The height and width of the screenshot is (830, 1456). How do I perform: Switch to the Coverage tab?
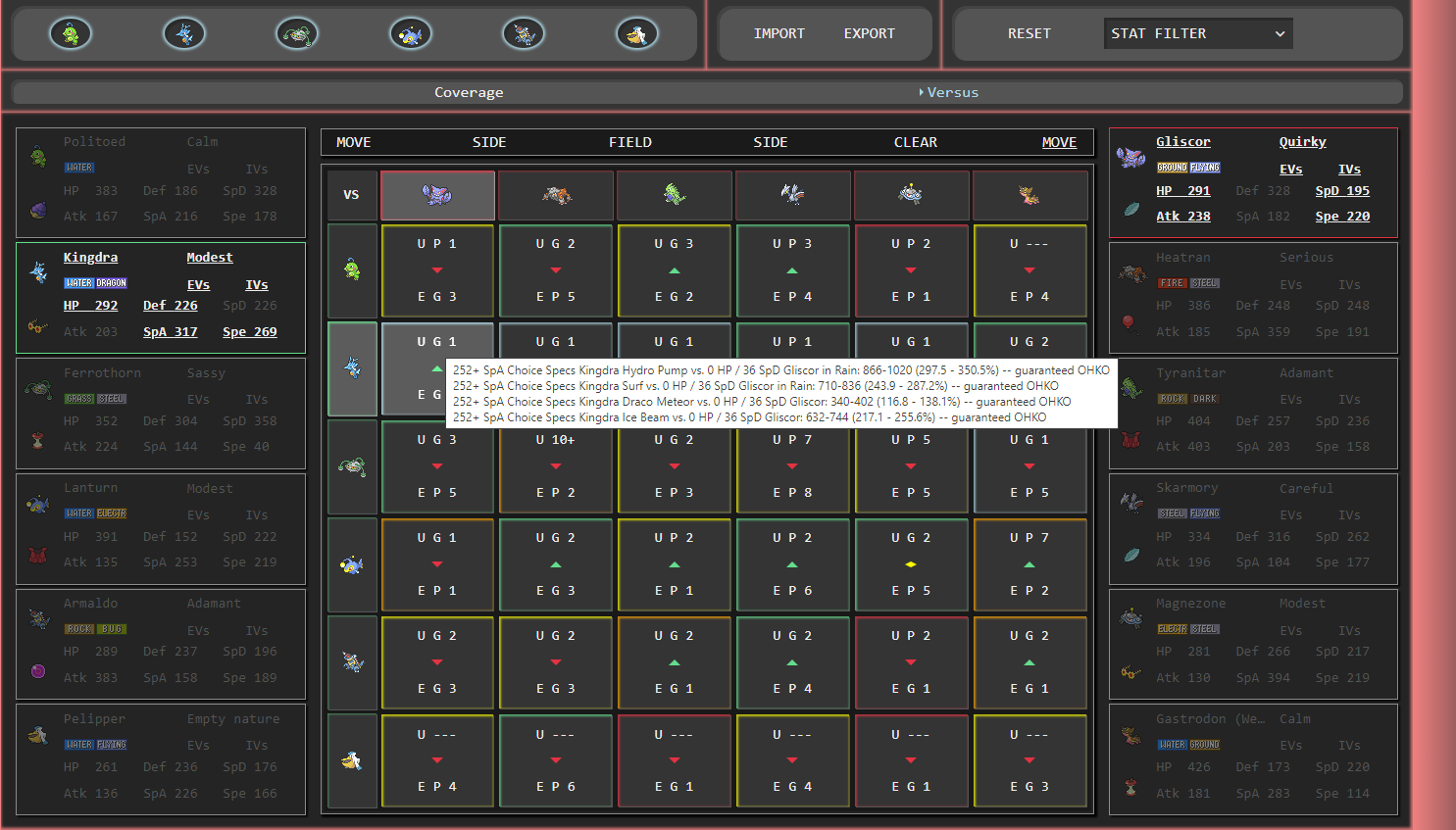click(469, 92)
